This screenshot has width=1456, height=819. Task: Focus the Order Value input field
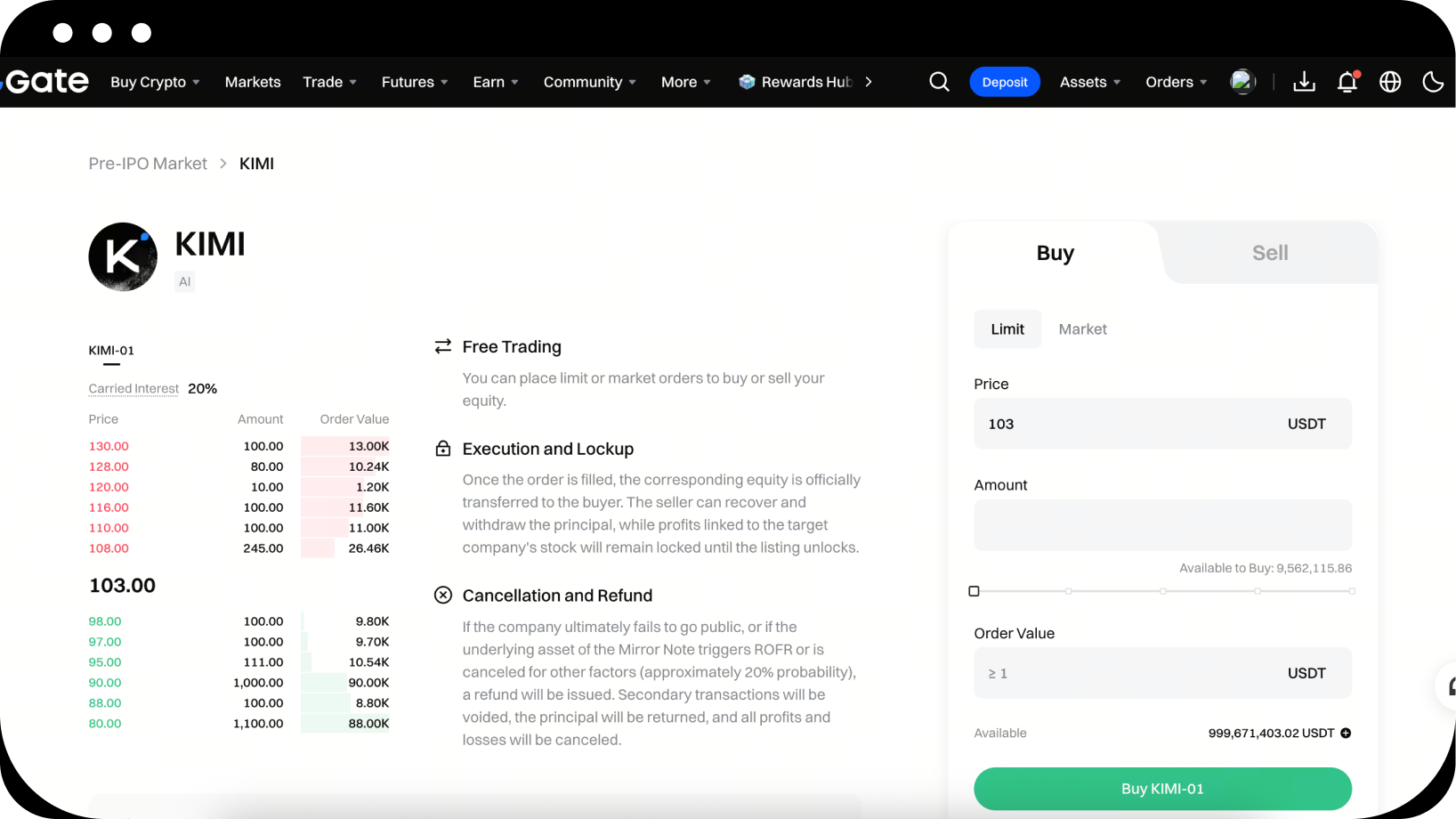[1163, 673]
